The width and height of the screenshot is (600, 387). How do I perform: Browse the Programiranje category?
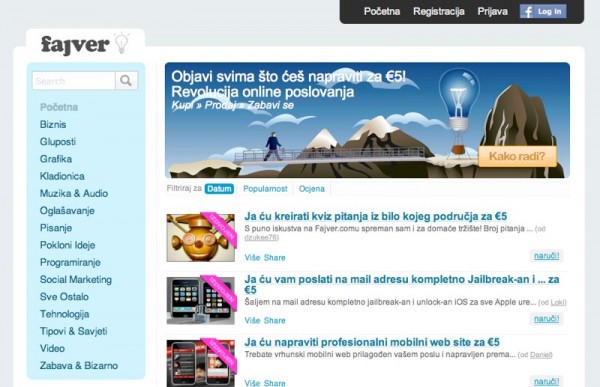(x=70, y=262)
